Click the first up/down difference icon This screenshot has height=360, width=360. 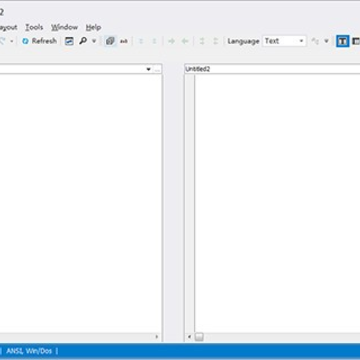pyautogui.click(x=141, y=41)
